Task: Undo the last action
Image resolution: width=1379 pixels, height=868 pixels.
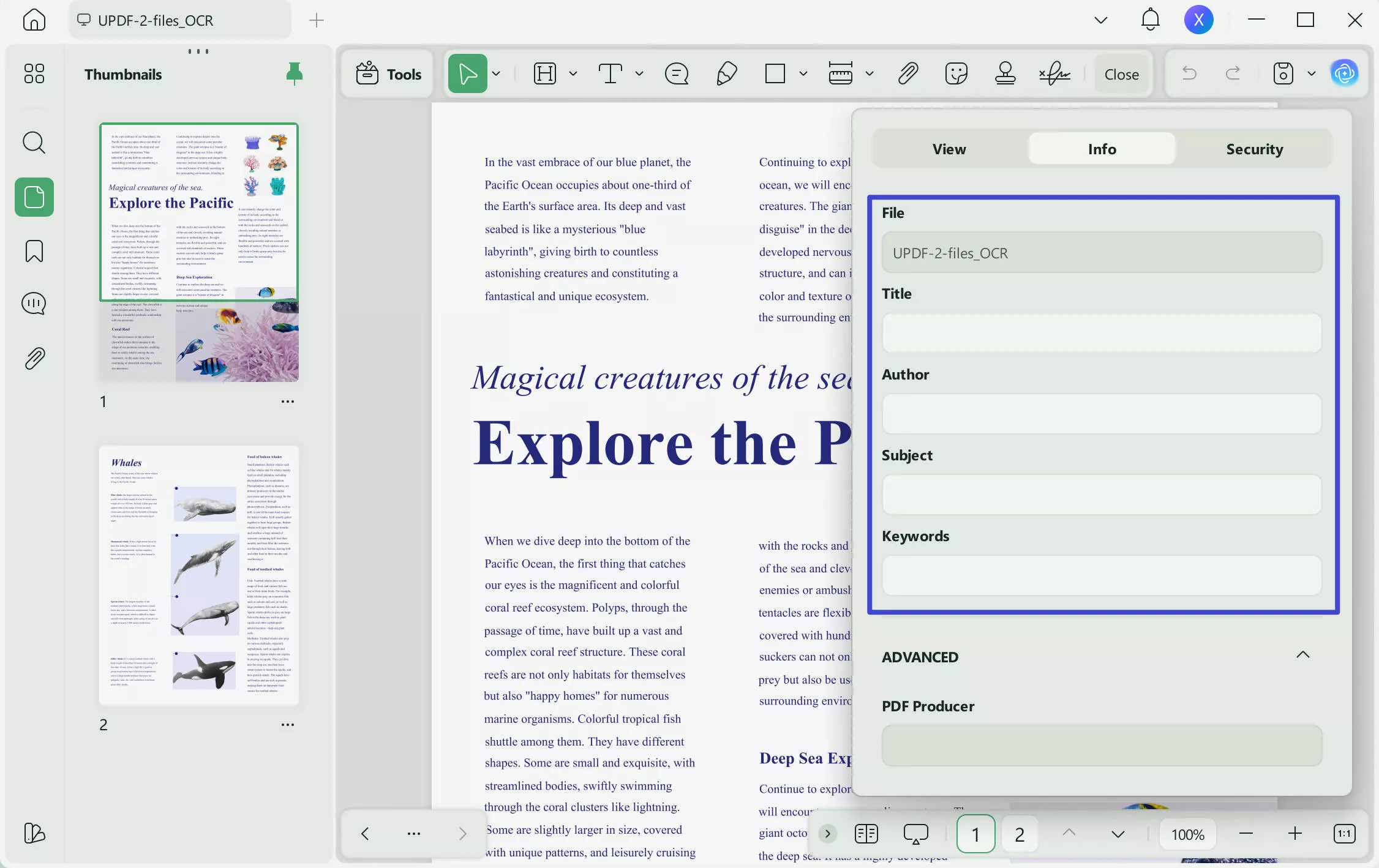Action: point(1189,73)
